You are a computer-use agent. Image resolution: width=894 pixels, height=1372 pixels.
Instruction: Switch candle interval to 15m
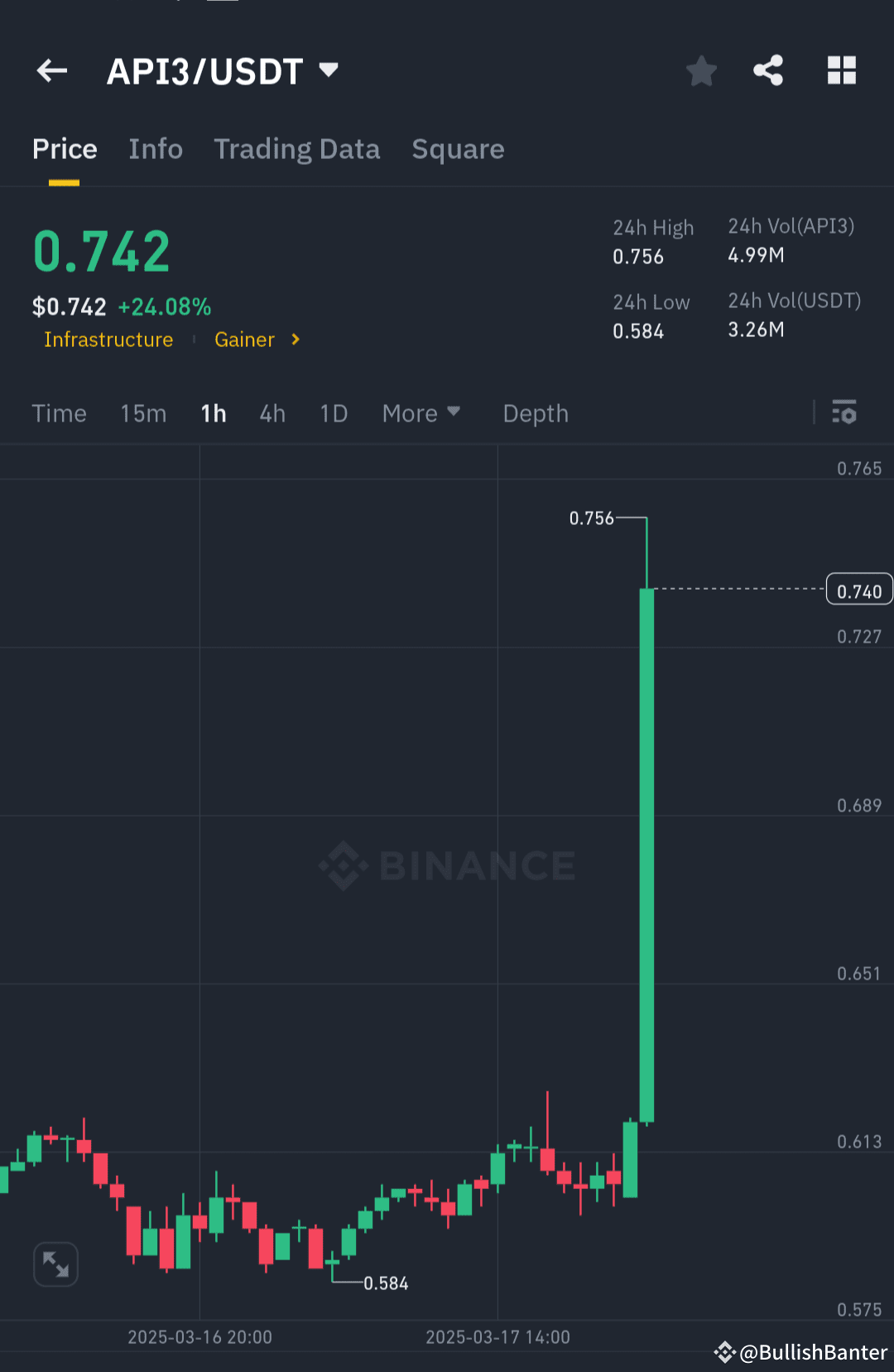tap(142, 413)
